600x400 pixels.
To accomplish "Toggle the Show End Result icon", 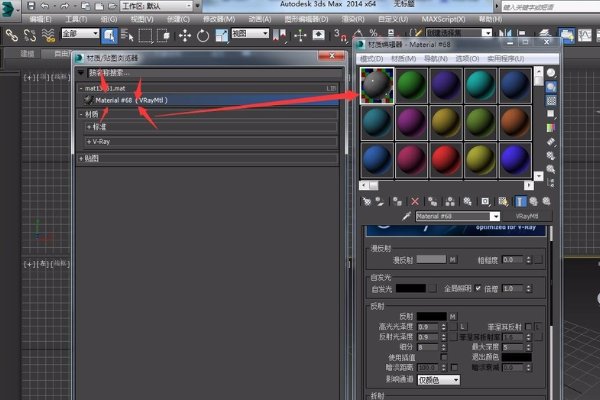I will tap(520, 201).
